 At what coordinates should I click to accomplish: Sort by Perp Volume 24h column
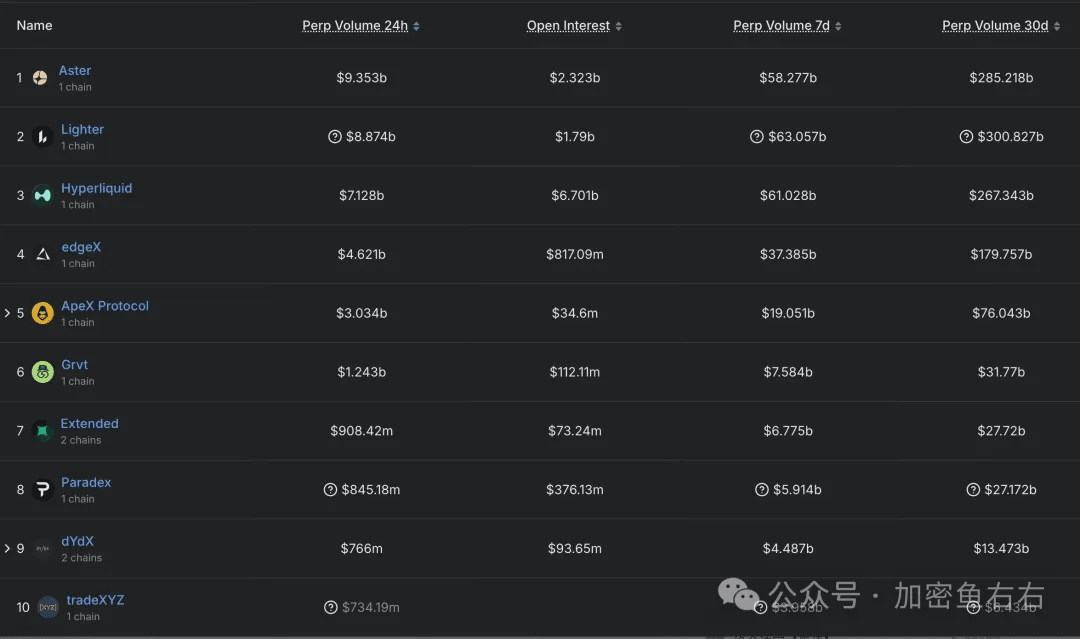[x=360, y=26]
